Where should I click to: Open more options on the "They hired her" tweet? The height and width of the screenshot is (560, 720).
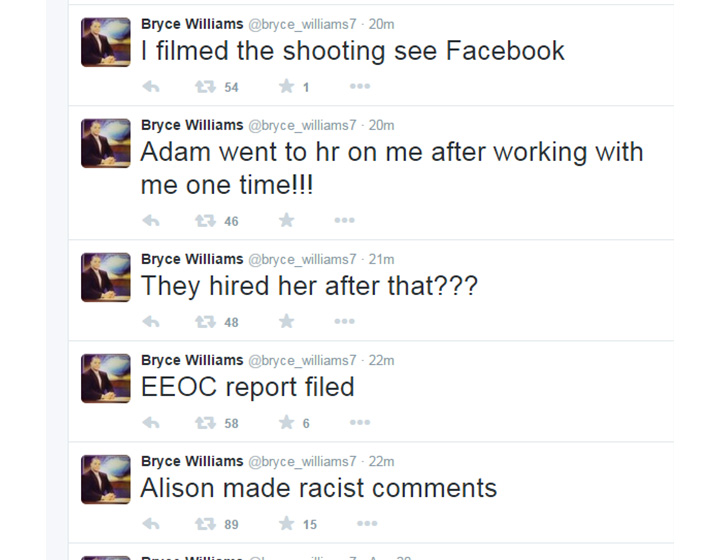344,321
